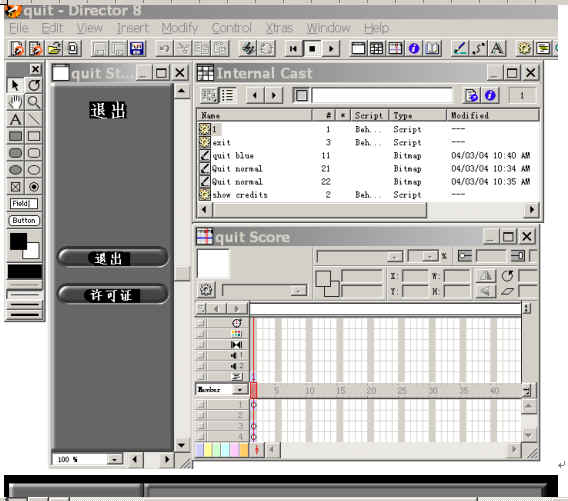The width and height of the screenshot is (568, 501).
Task: Open the Property Inspector toolbar icon
Action: coord(414,48)
